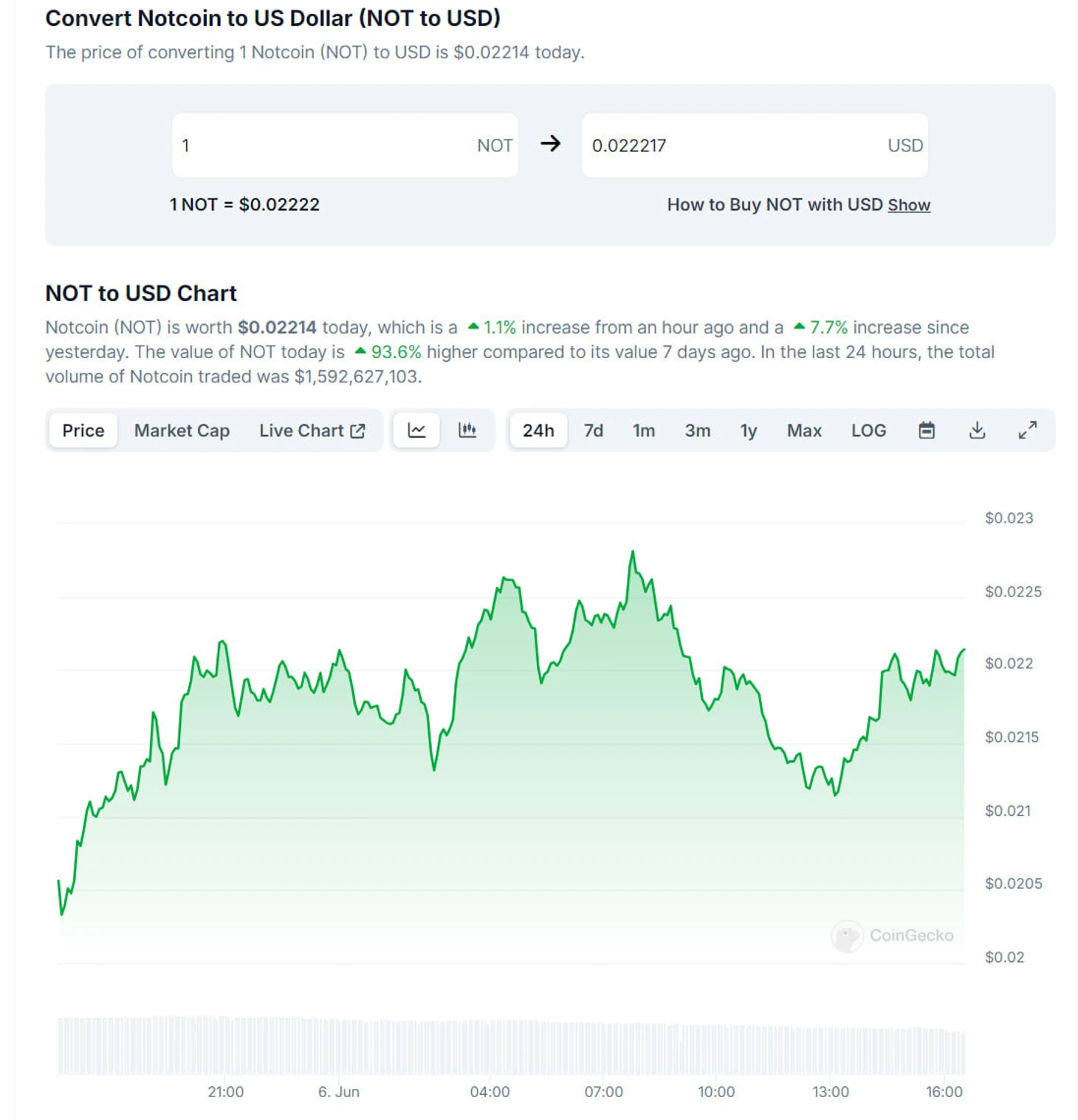Download the chart data

point(977,430)
